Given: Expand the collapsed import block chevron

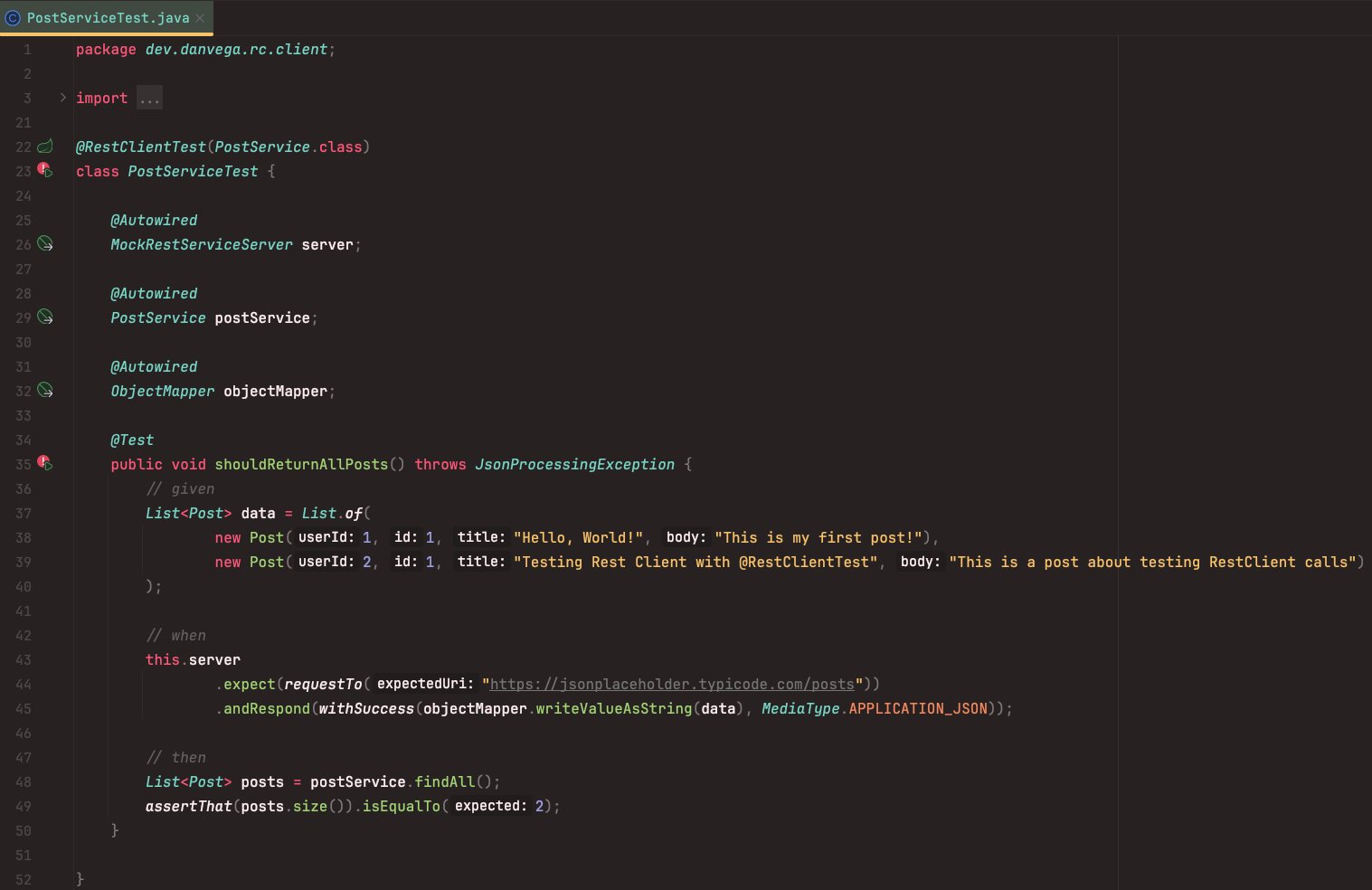Looking at the screenshot, I should 62,98.
